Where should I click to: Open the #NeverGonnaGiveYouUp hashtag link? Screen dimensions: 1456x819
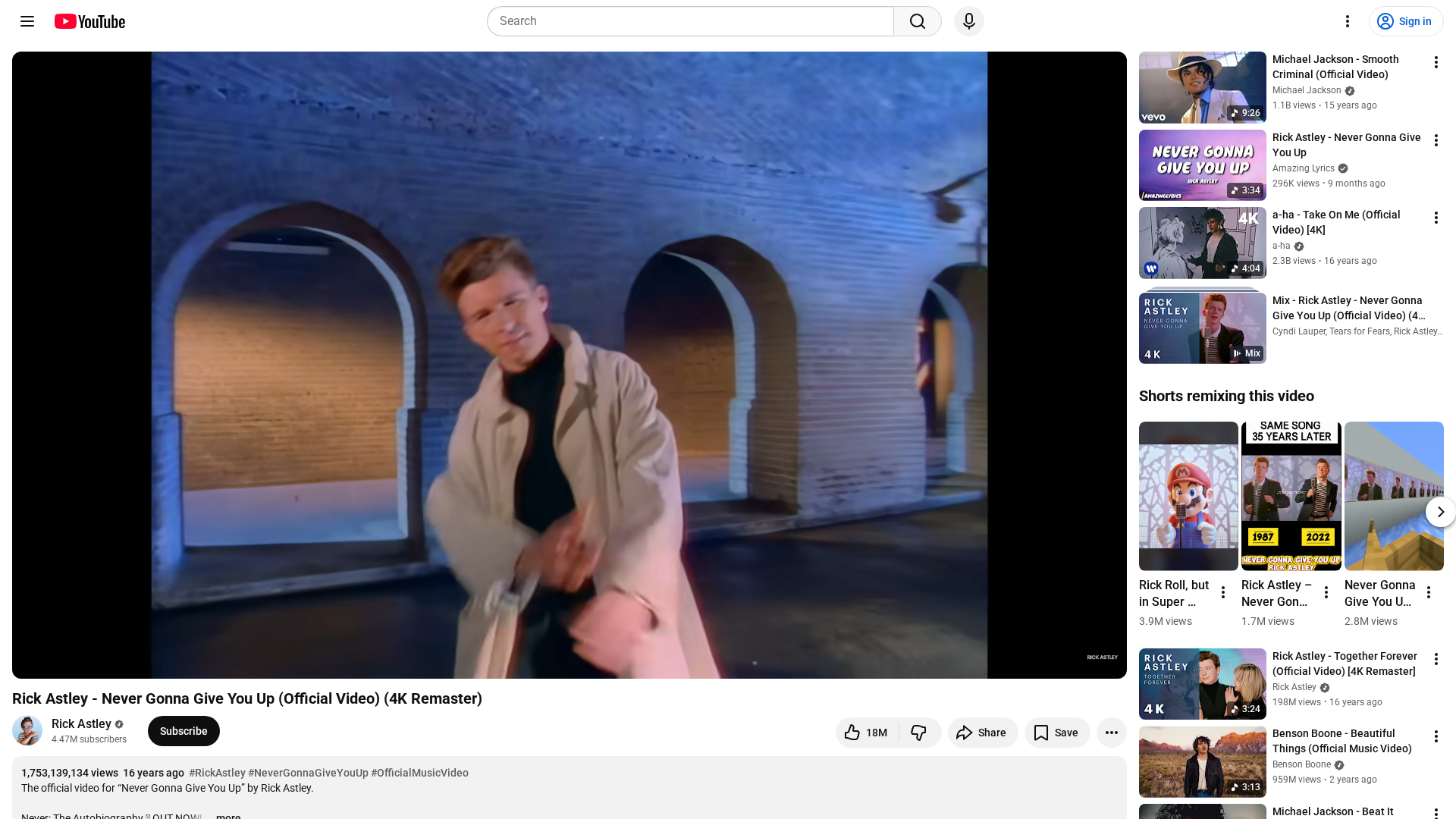point(308,773)
